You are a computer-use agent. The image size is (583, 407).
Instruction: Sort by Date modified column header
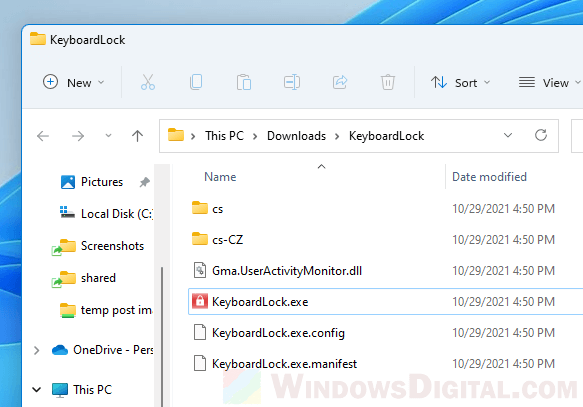click(x=489, y=177)
